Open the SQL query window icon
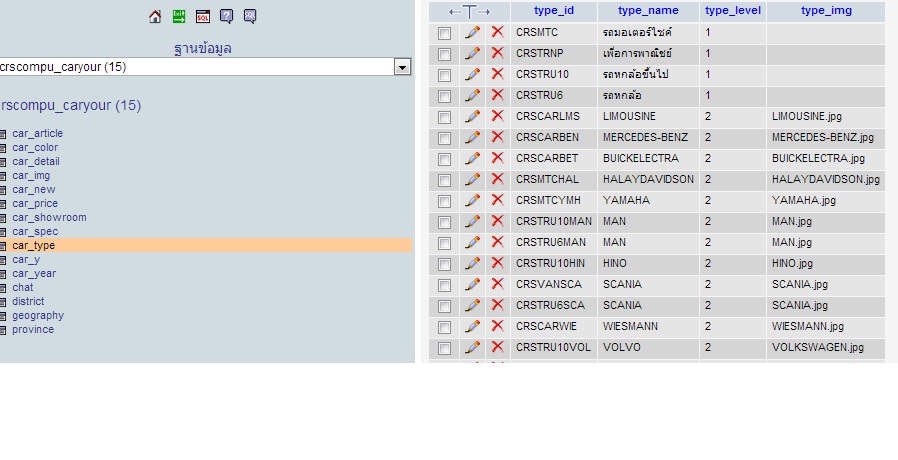898x460 pixels. pyautogui.click(x=203, y=17)
